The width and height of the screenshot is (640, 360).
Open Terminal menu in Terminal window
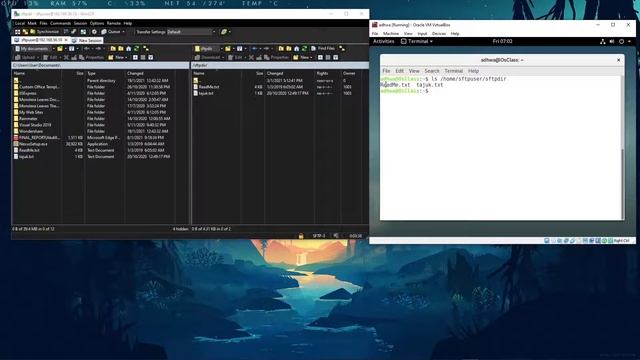pyautogui.click(x=453, y=71)
